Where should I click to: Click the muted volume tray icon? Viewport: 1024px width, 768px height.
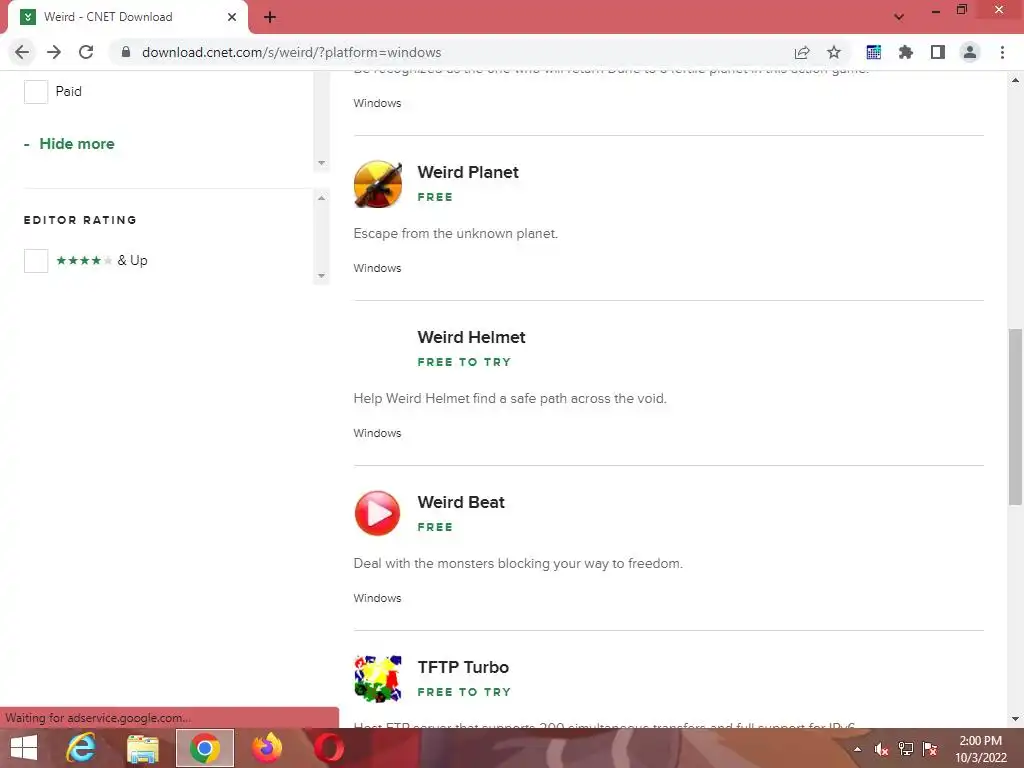(882, 749)
